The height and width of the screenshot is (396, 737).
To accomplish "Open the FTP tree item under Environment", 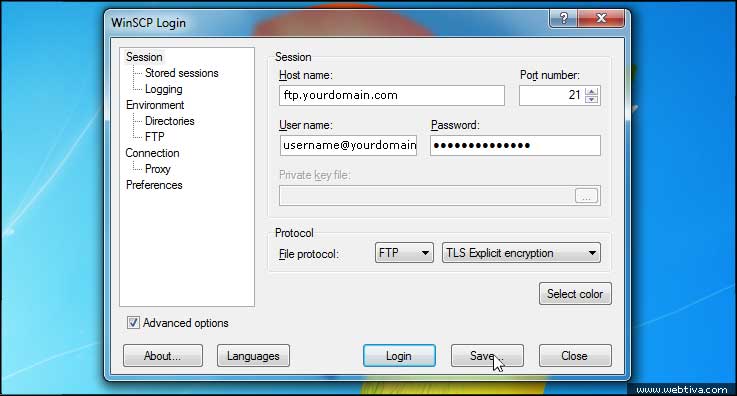I will tap(154, 137).
